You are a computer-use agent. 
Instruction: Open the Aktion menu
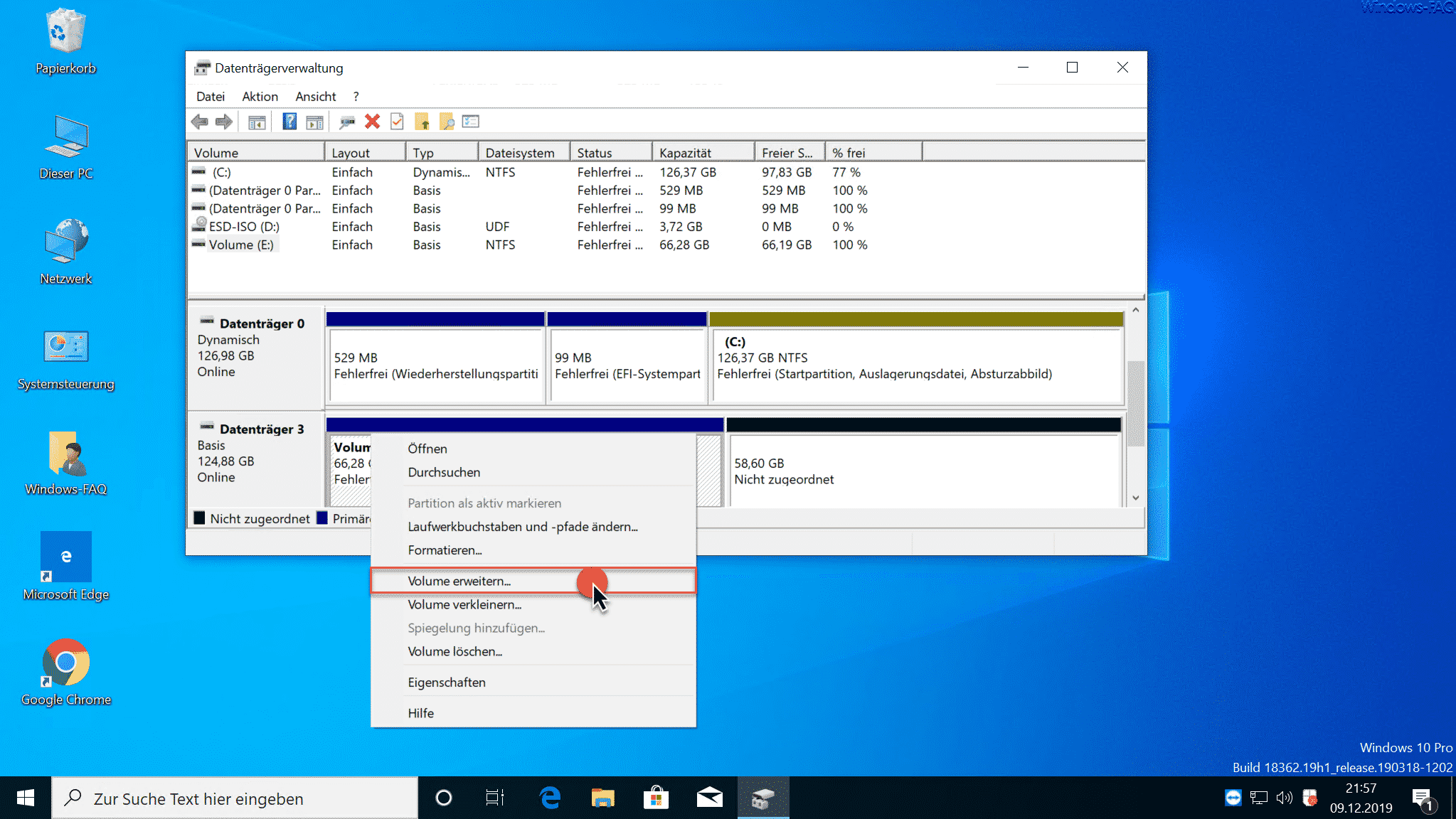[x=260, y=97]
